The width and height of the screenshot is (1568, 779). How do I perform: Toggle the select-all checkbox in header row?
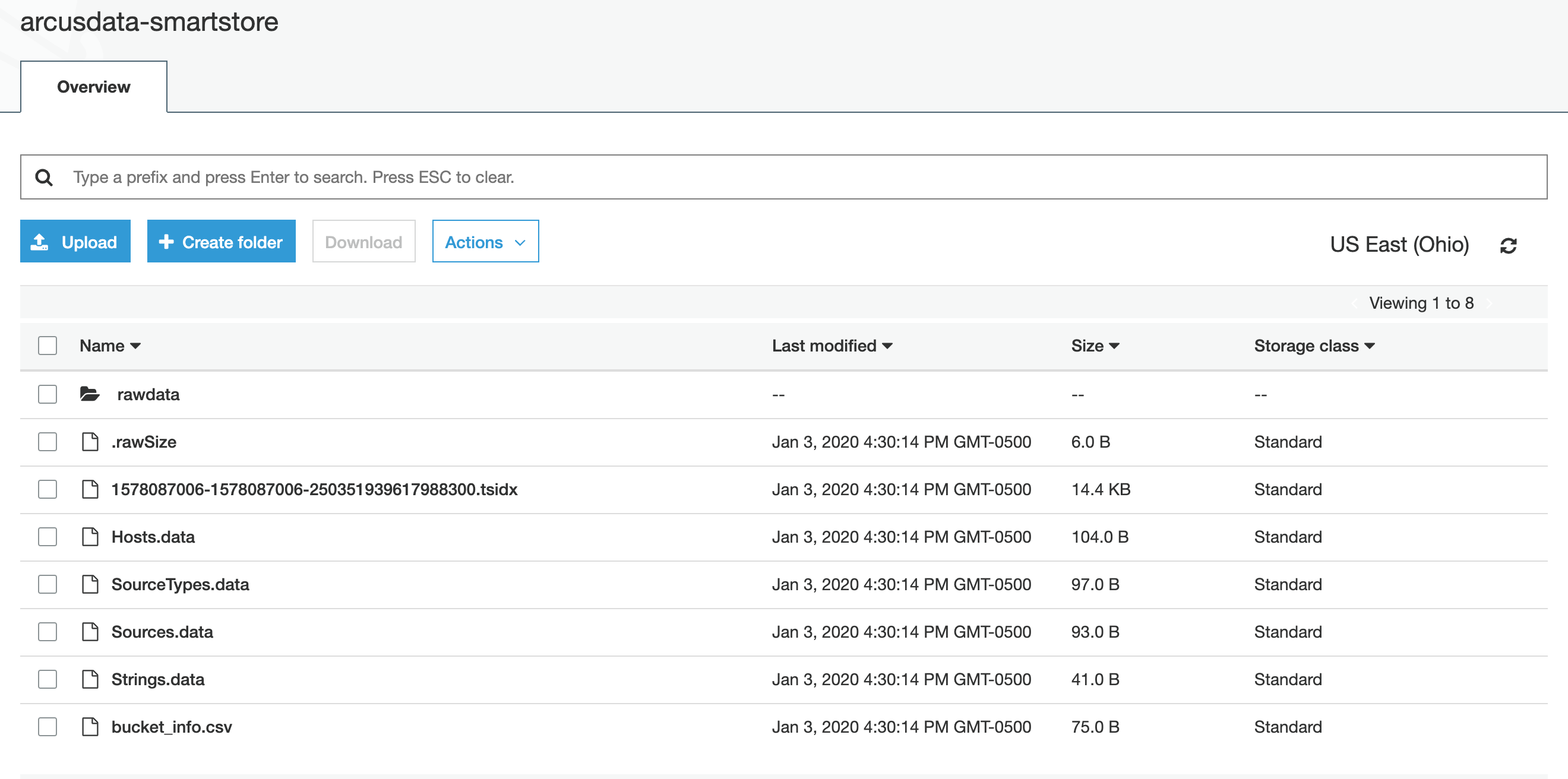(x=47, y=345)
